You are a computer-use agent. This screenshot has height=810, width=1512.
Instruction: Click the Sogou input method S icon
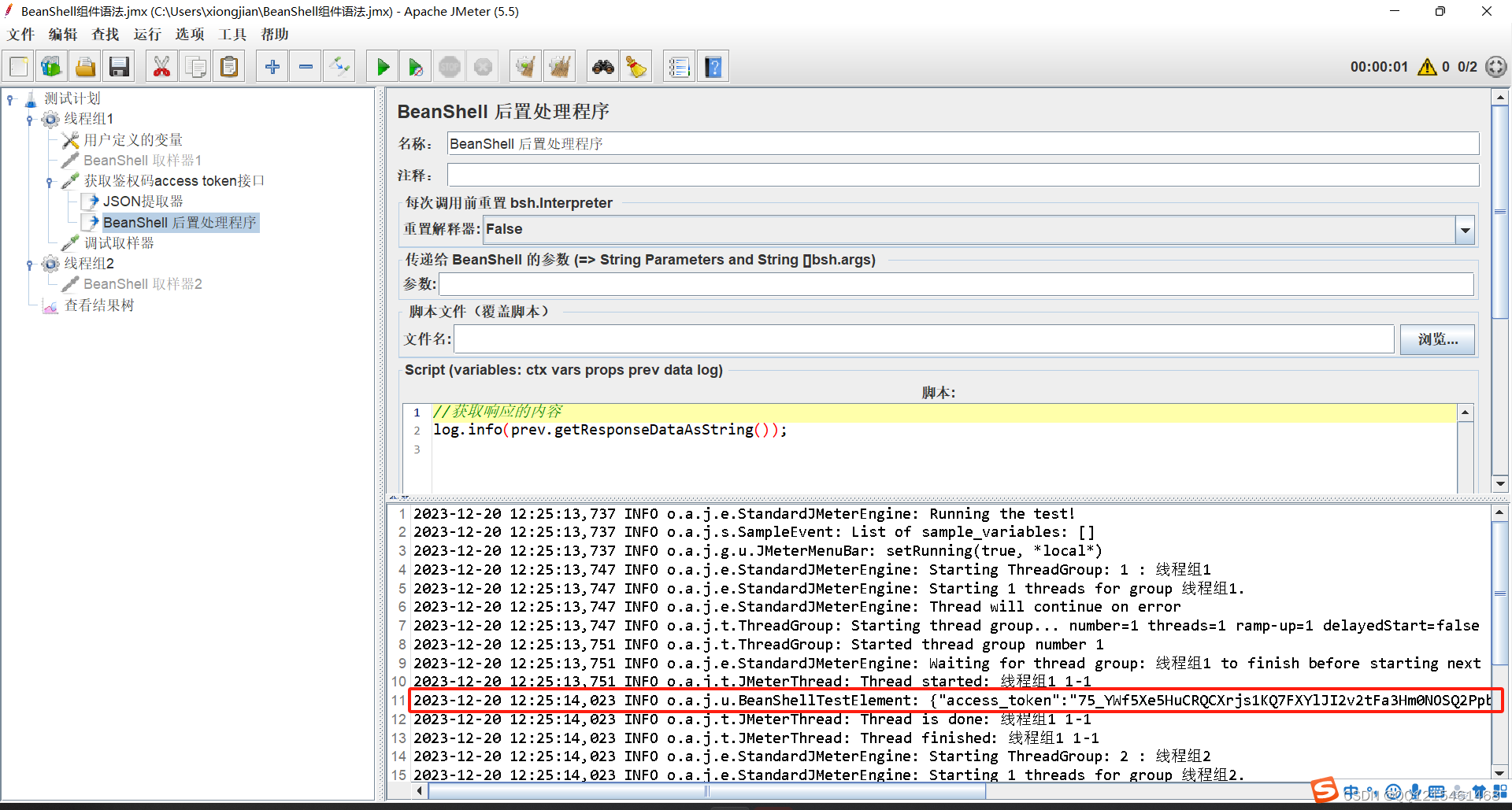1325,790
